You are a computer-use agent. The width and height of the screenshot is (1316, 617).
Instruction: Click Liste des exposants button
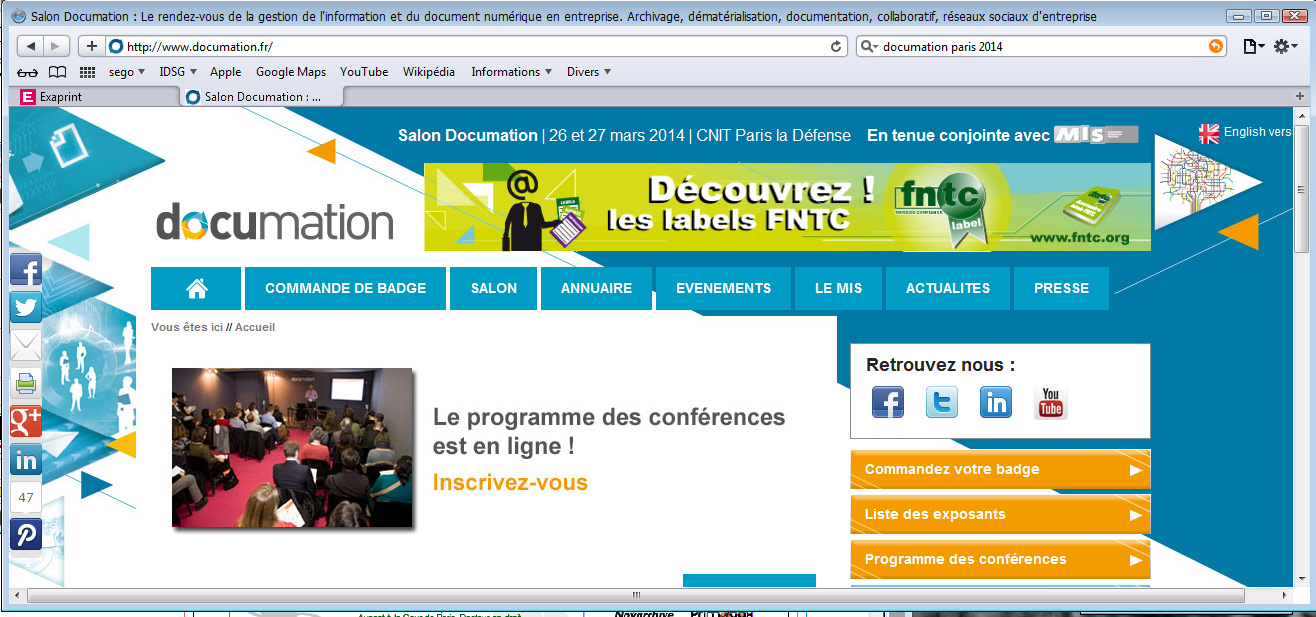click(1000, 514)
